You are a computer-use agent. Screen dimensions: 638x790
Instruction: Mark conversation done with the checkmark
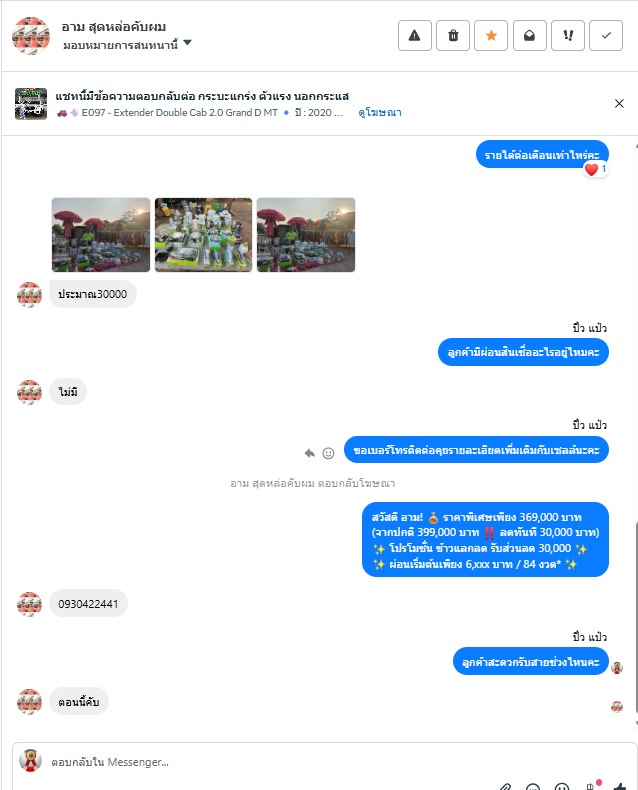(x=606, y=36)
